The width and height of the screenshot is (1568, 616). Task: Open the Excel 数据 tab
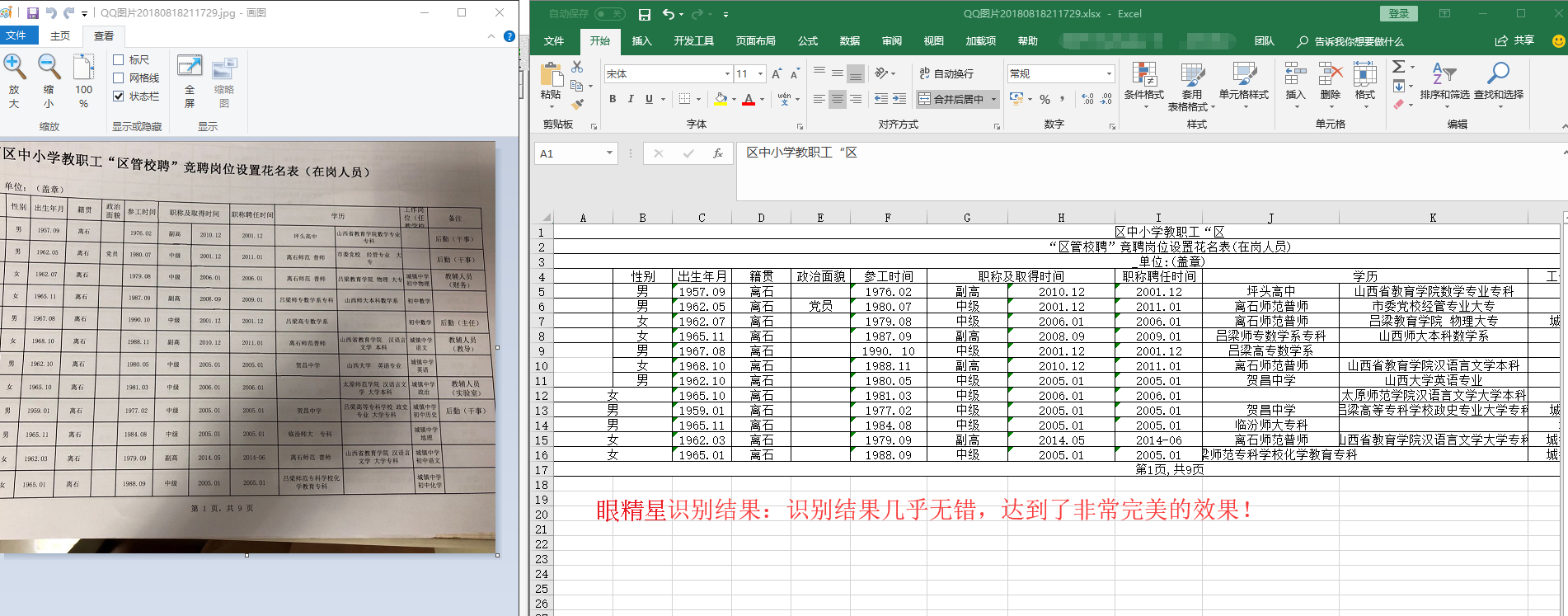click(850, 41)
